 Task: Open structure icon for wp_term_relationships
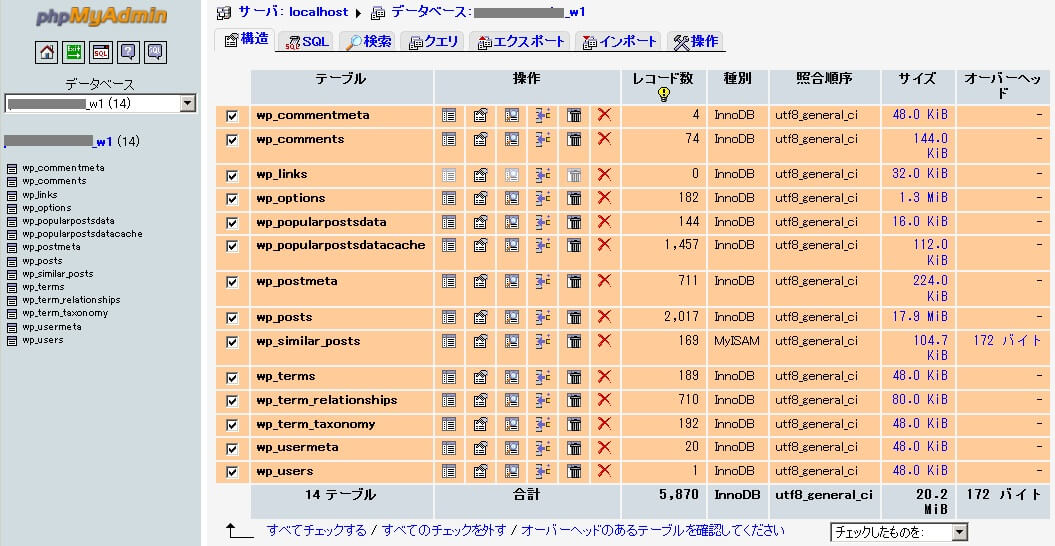click(480, 401)
